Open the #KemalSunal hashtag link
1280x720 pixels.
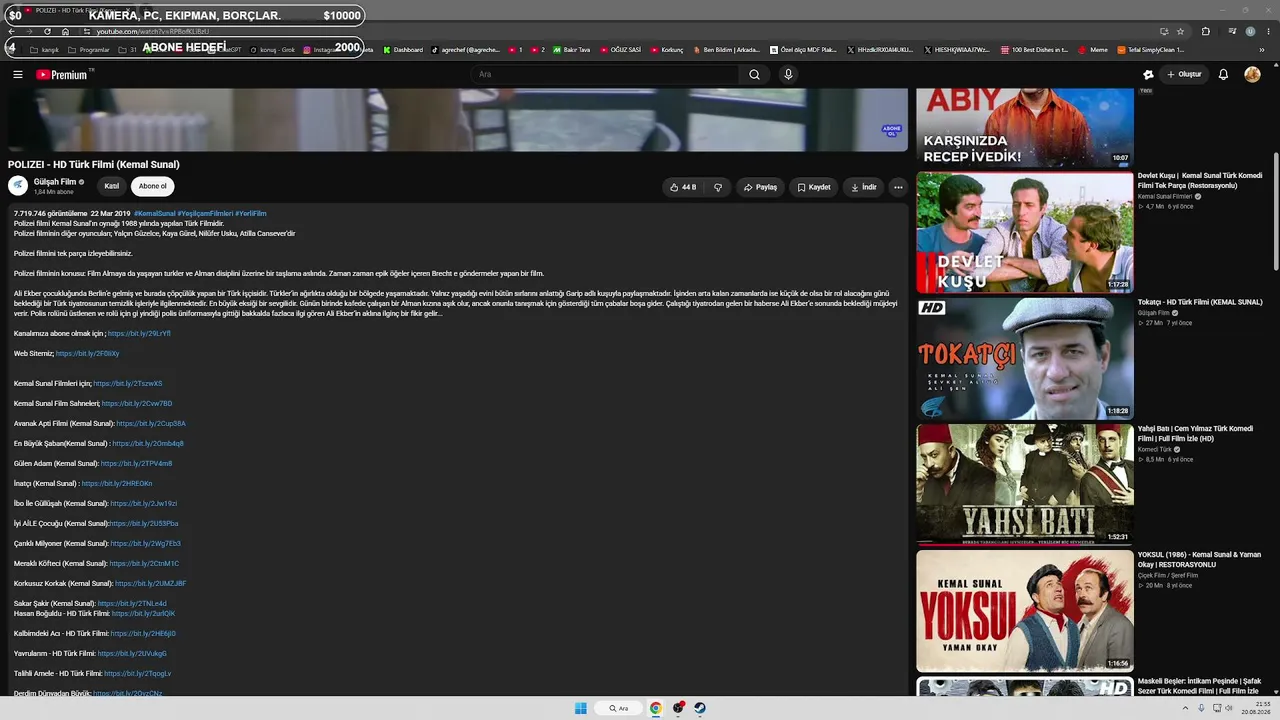pos(154,214)
